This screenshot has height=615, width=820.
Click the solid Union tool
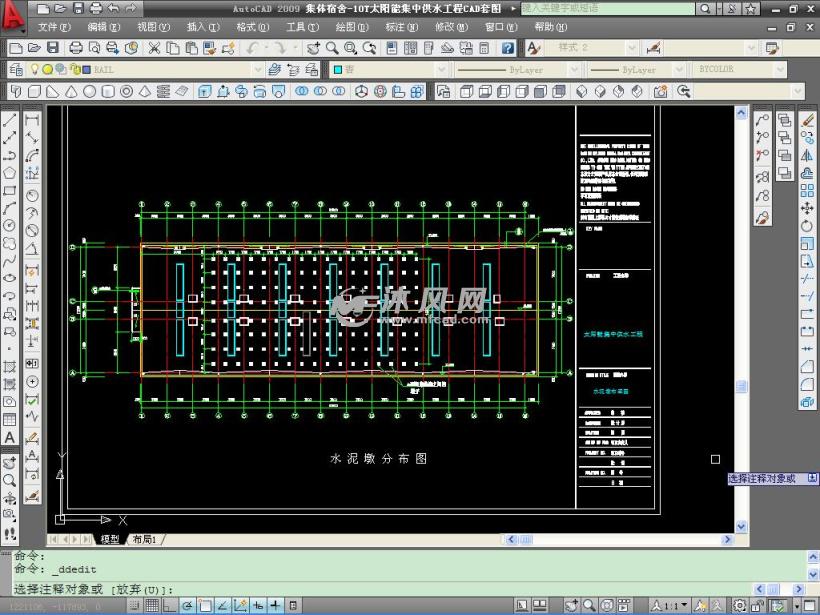click(x=302, y=92)
